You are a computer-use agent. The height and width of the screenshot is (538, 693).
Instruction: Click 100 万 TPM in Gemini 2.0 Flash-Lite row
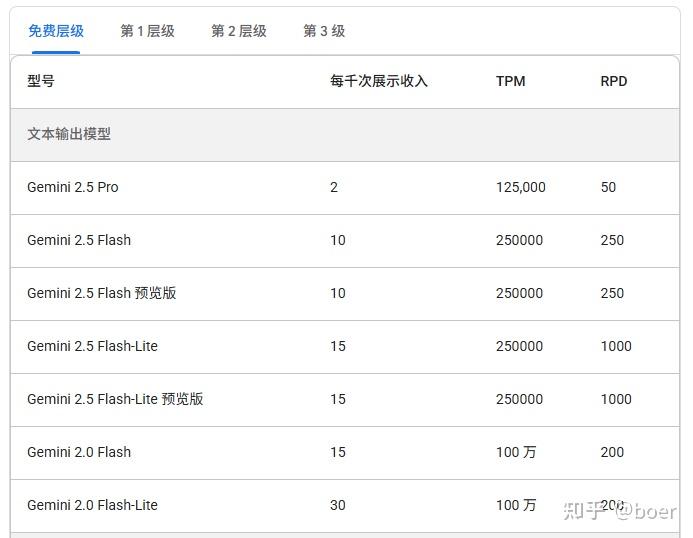pos(516,505)
